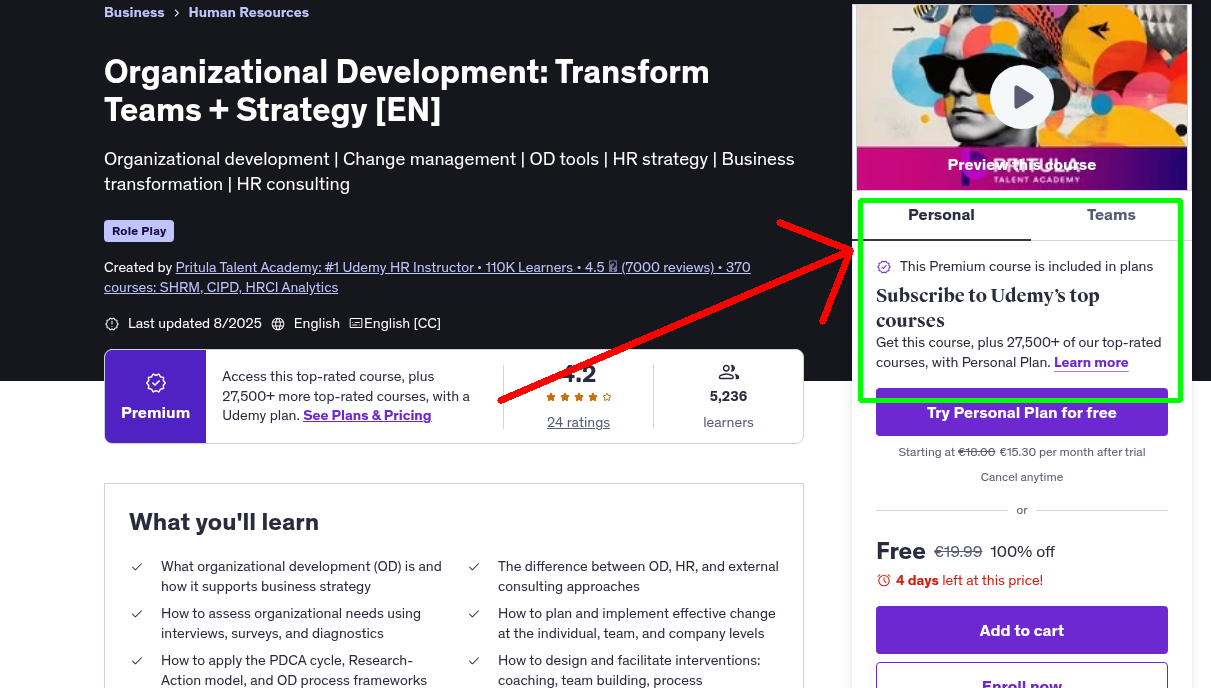The height and width of the screenshot is (688, 1211).
Task: Click the learners people icon
Action: click(728, 373)
